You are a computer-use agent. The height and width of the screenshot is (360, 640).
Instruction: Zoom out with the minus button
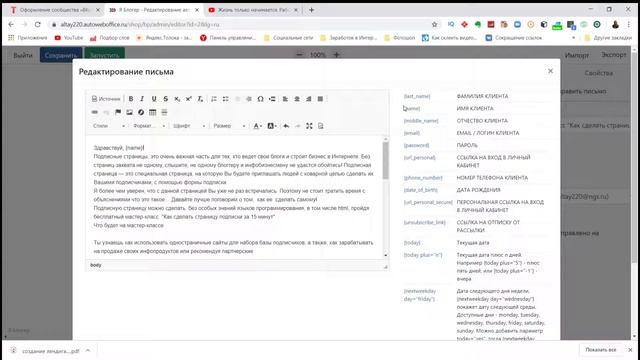coord(300,54)
